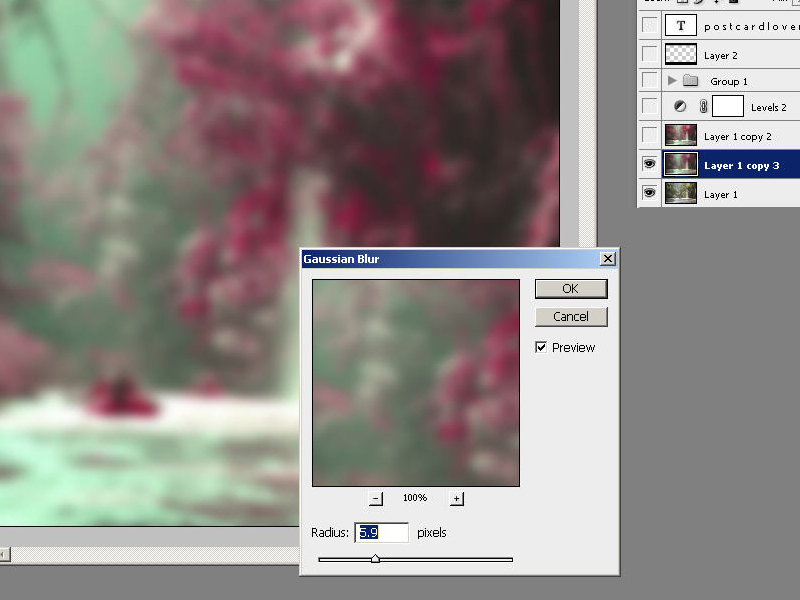Image resolution: width=800 pixels, height=600 pixels.
Task: Expand the Group 1 disclosure triangle
Action: [x=672, y=81]
